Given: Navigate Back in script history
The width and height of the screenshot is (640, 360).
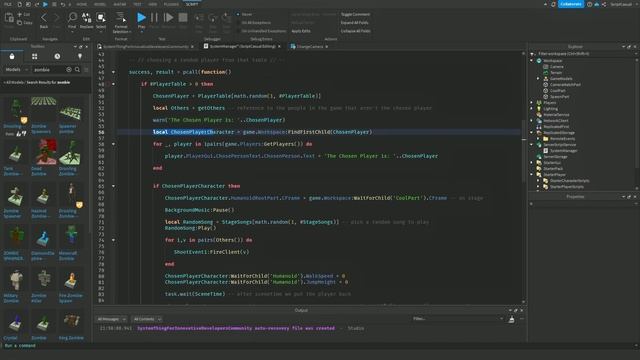Looking at the screenshot, I should click(x=44, y=20).
